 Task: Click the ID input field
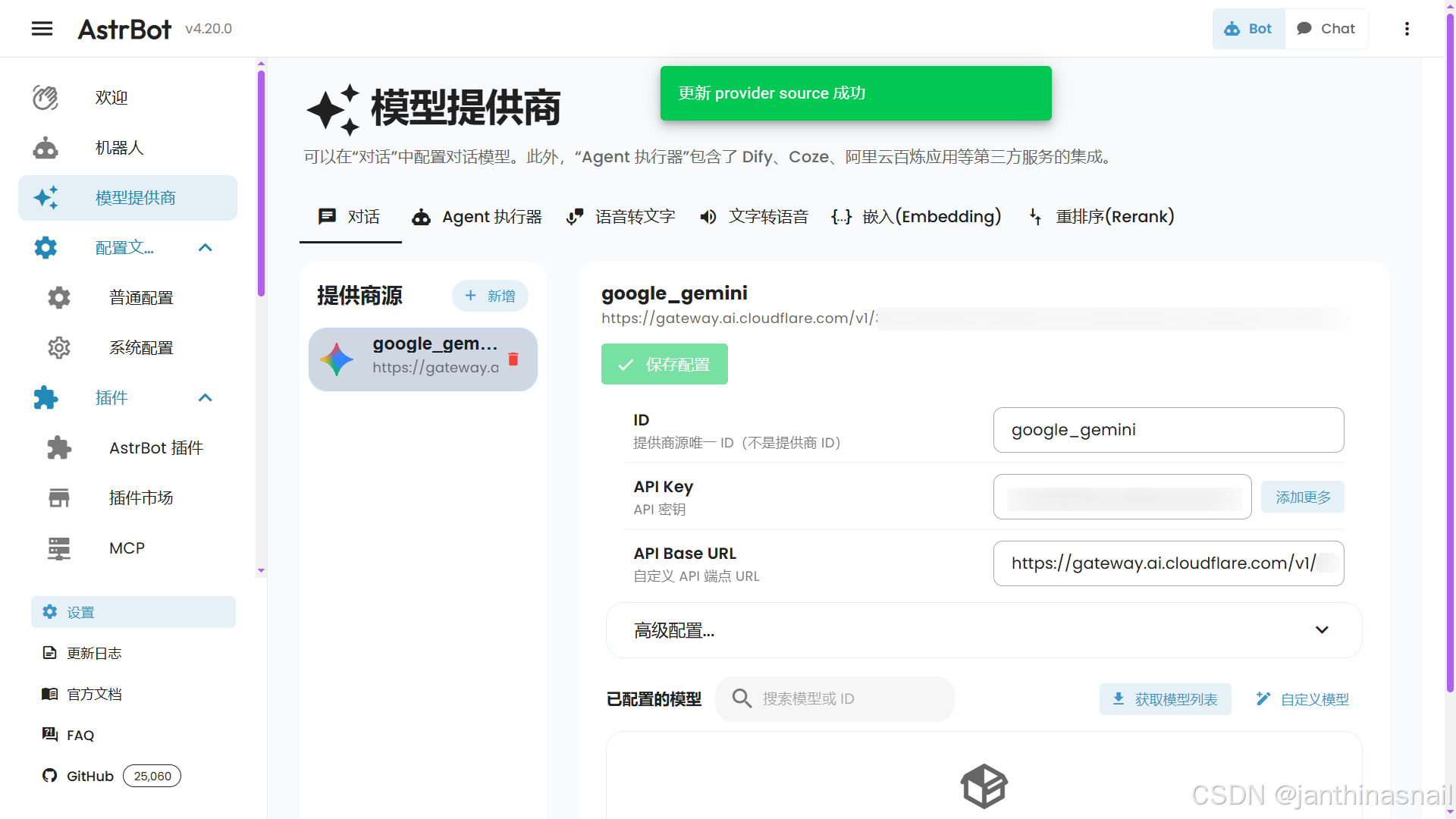click(x=1169, y=430)
